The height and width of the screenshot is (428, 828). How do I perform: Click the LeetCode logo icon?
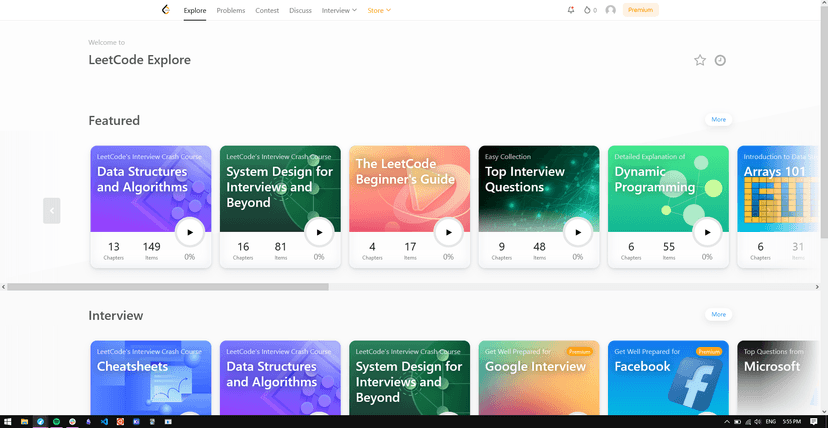(166, 10)
